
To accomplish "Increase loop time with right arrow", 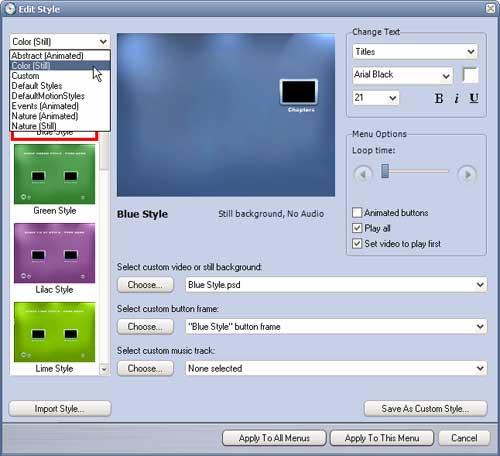I will pos(467,174).
